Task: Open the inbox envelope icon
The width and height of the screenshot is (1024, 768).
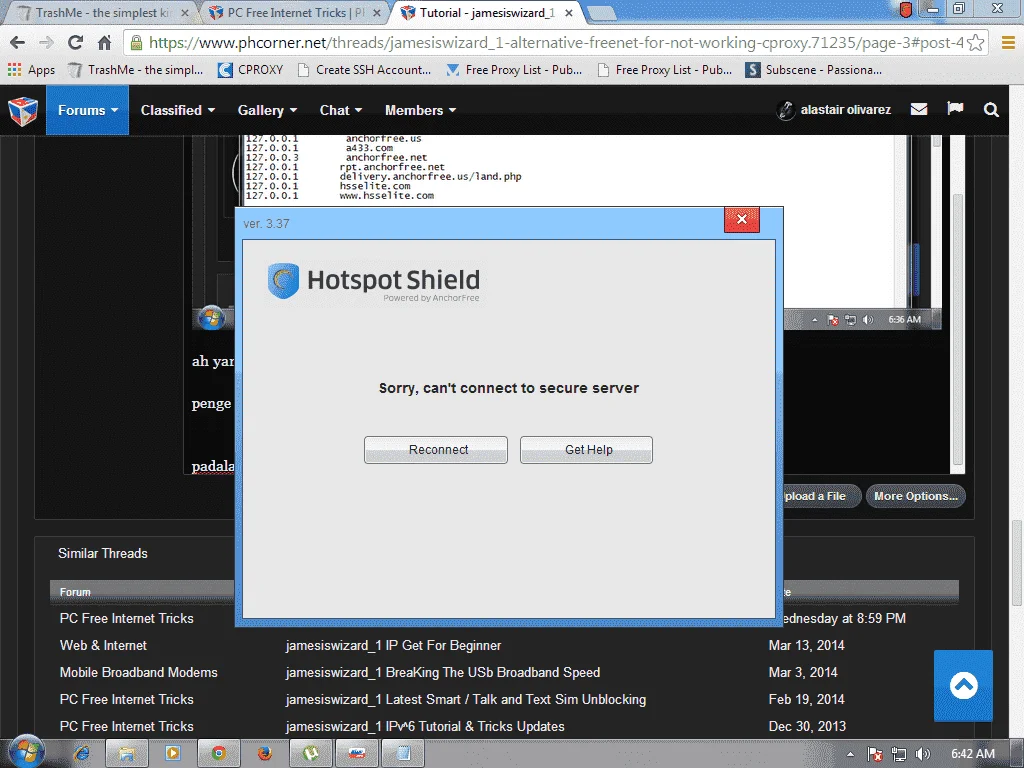Action: click(919, 109)
